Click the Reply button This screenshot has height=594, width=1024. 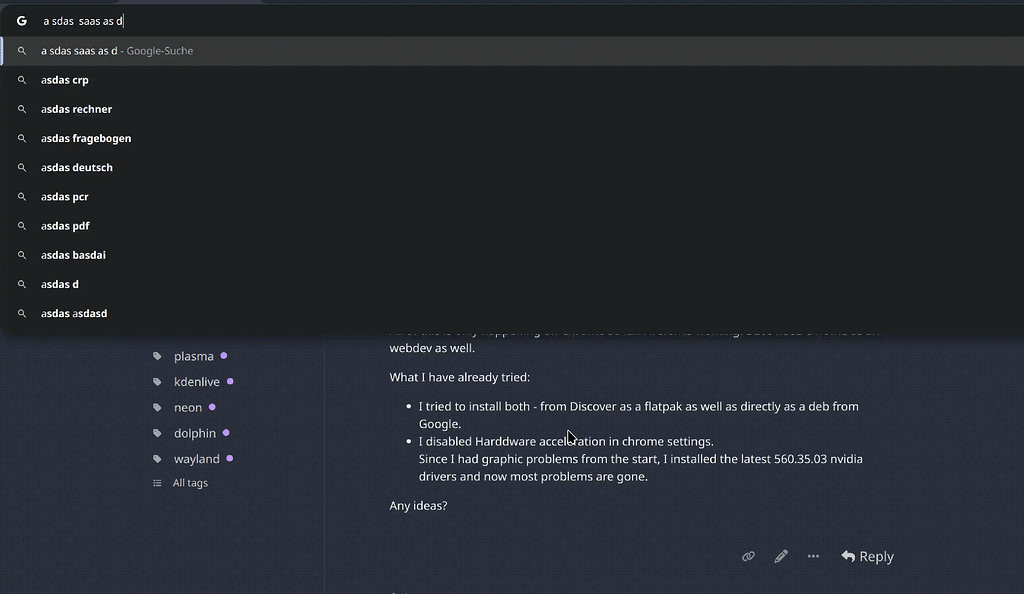[x=866, y=556]
